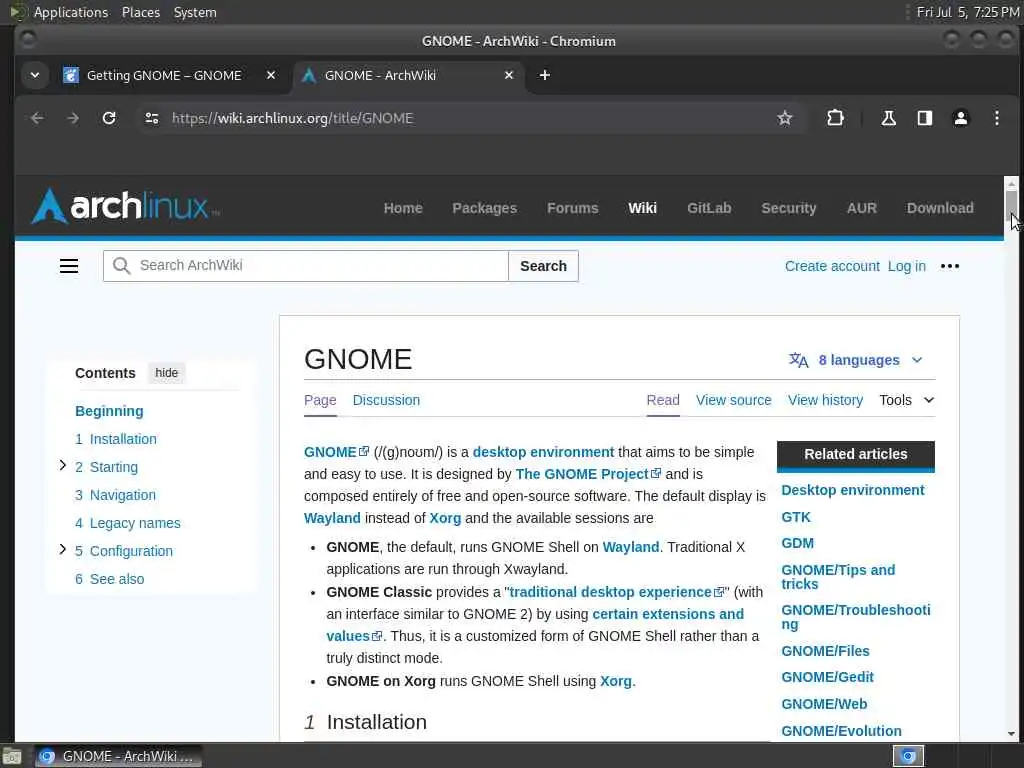Screen dimensions: 1024x768
Task: Jump to 1 Installation in Contents
Action: pos(116,439)
